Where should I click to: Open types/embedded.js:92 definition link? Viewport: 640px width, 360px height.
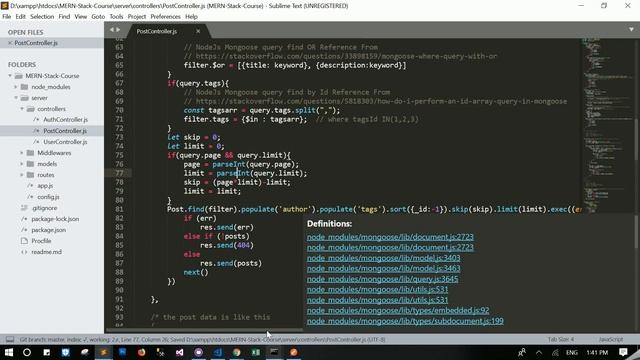398,311
